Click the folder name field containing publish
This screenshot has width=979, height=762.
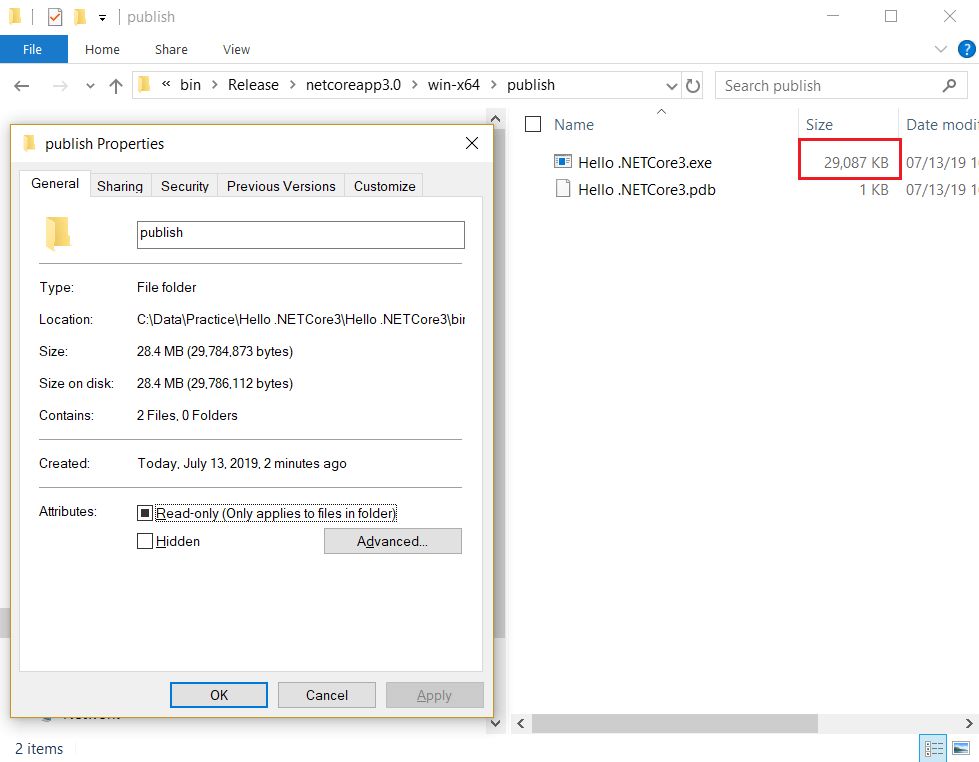pos(300,234)
